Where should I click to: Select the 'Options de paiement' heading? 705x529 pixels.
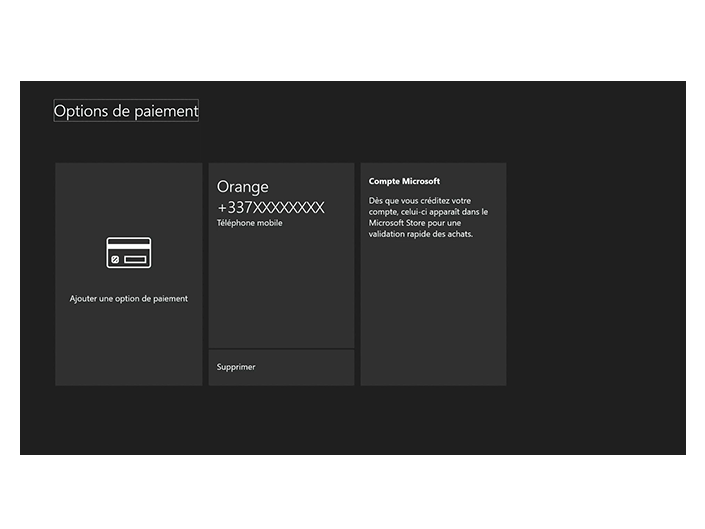[x=126, y=111]
